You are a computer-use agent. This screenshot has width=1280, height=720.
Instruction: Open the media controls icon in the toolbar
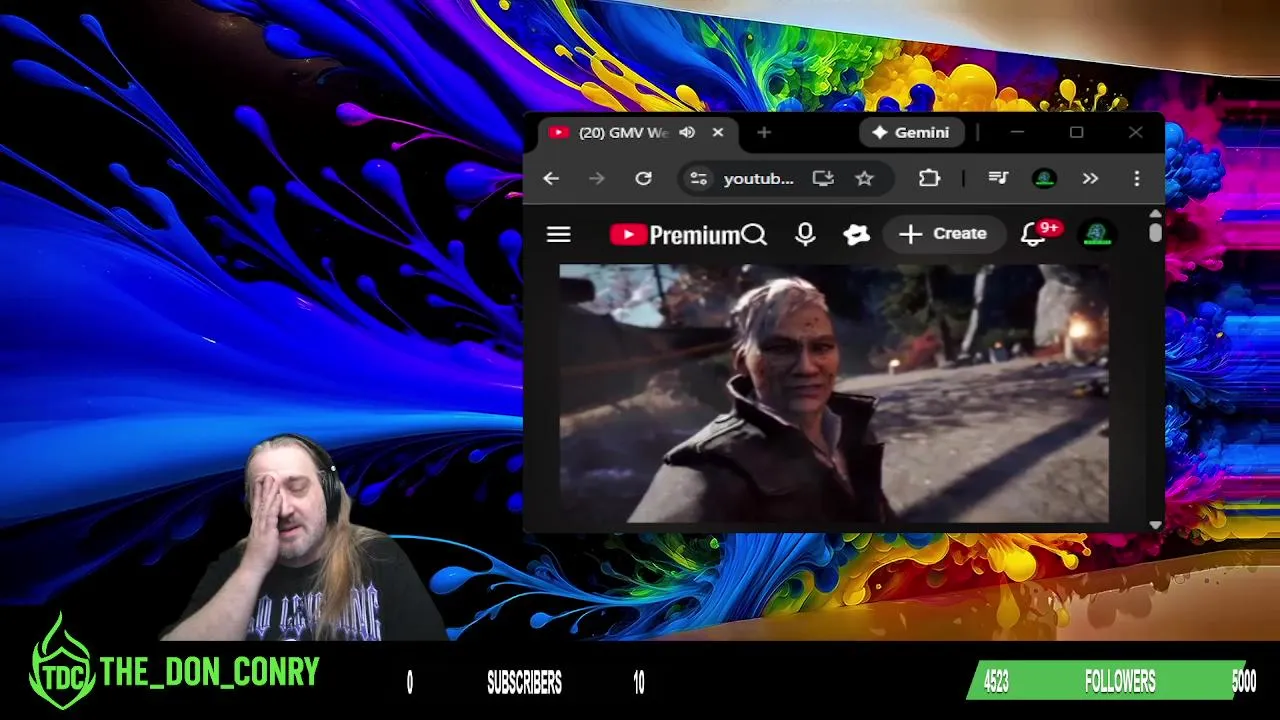coord(998,178)
